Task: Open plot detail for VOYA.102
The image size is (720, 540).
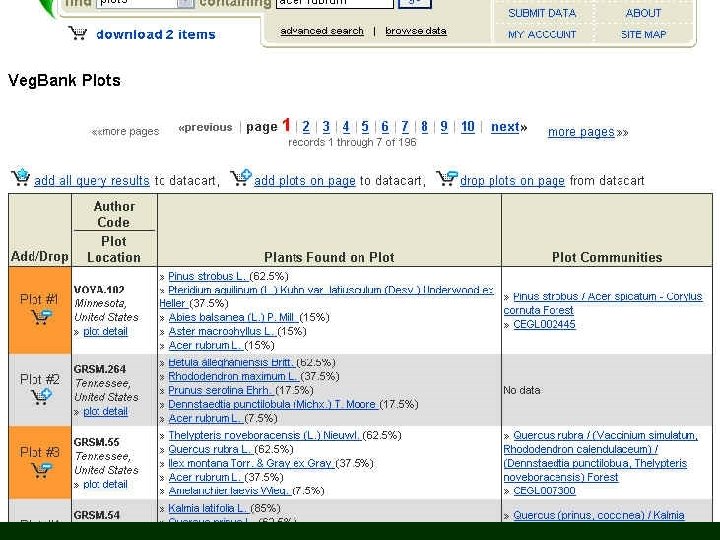Action: [x=105, y=332]
